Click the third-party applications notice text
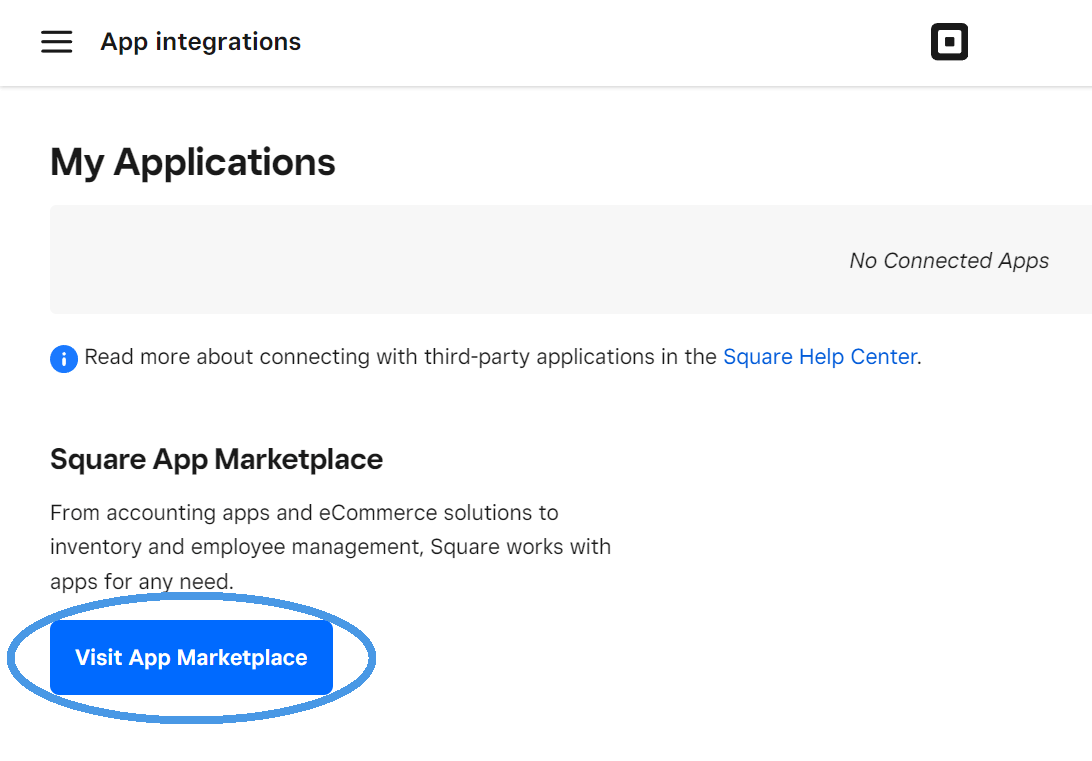Viewport: 1092px width, 761px height. (x=400, y=357)
